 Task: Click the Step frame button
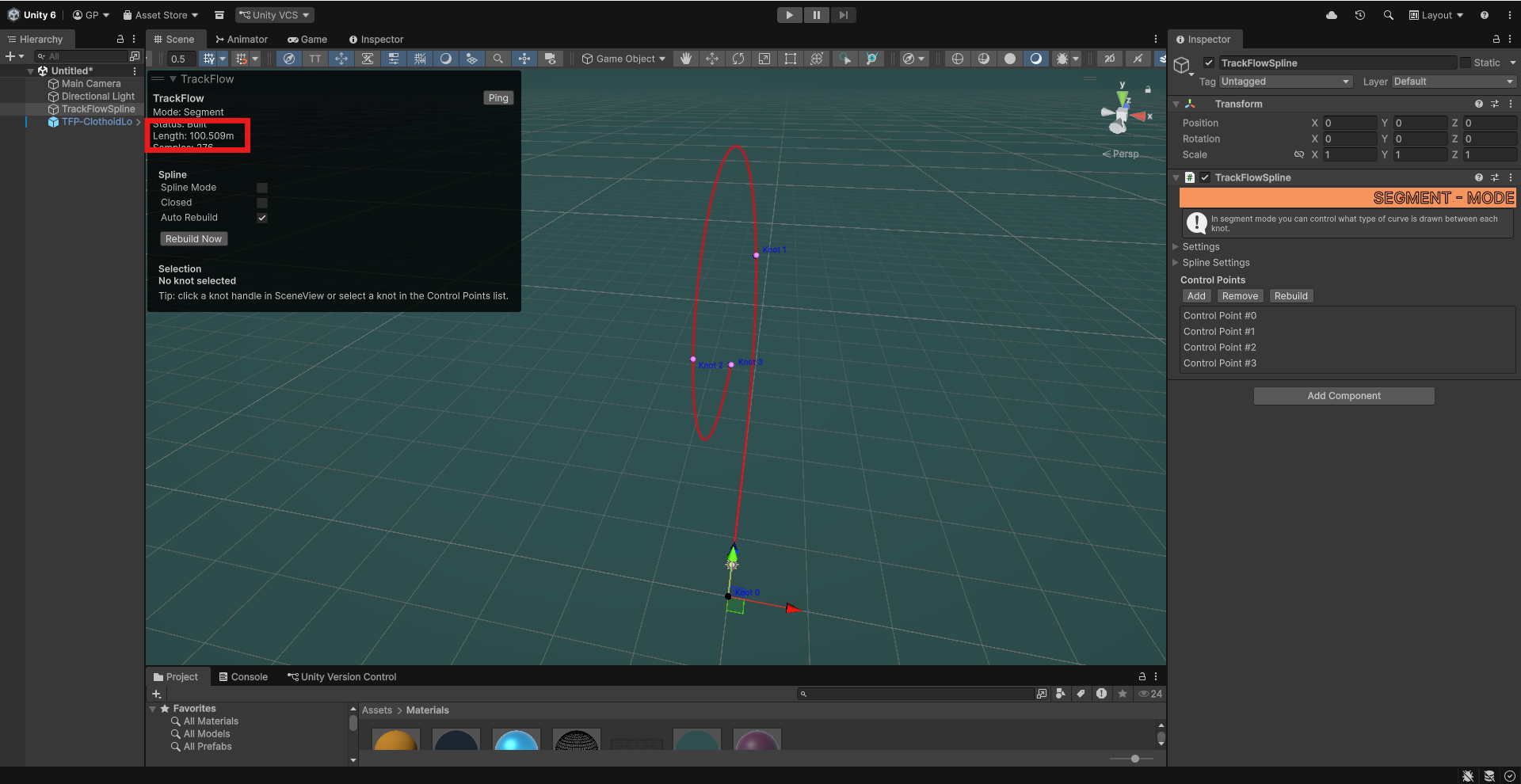click(844, 15)
